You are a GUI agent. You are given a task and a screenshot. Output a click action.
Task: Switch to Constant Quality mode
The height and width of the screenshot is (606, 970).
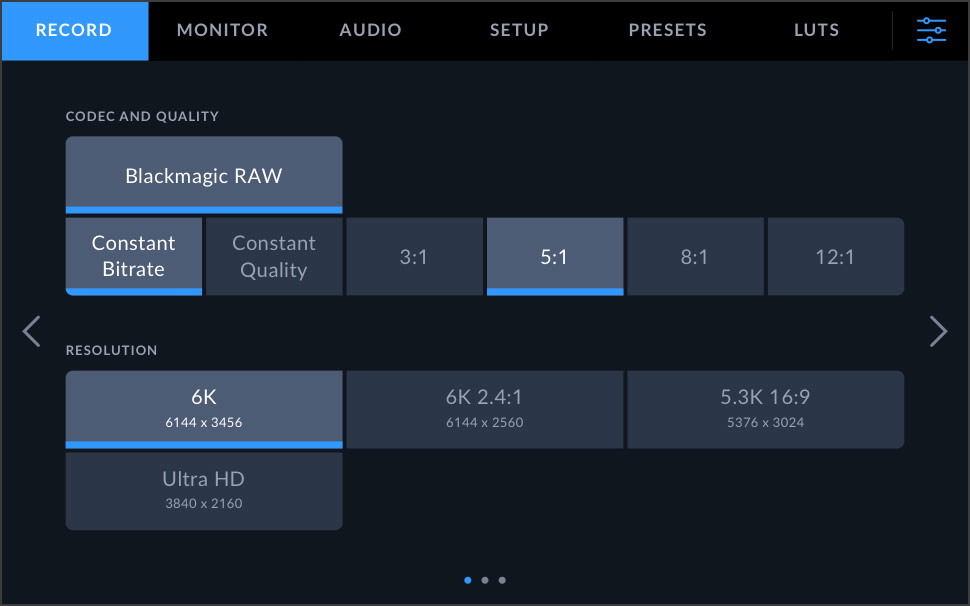coord(274,255)
